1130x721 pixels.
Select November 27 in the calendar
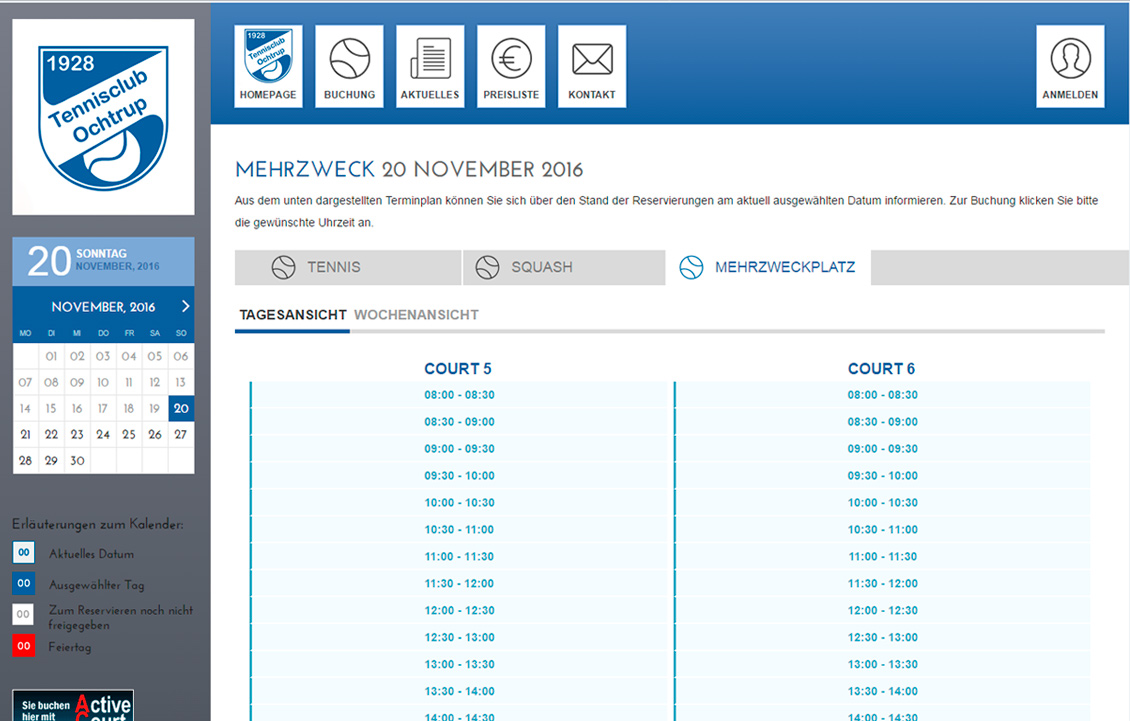[x=181, y=435]
